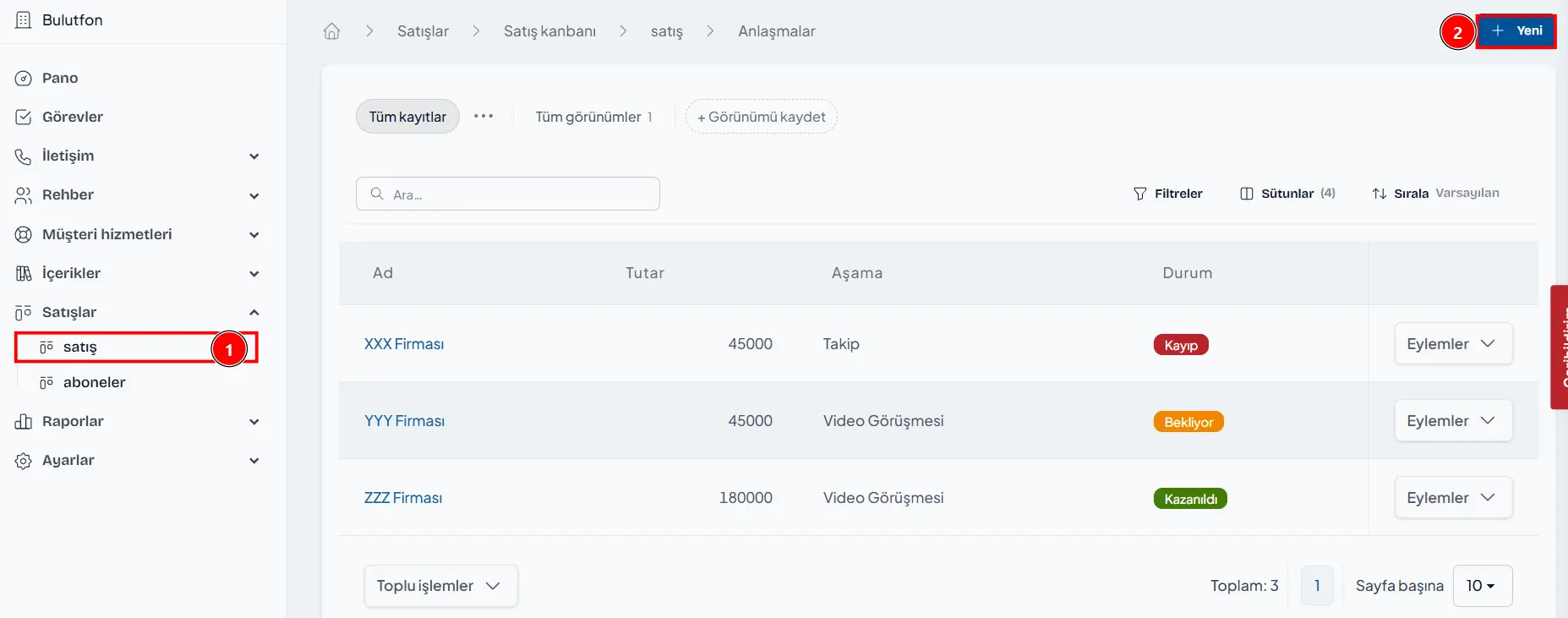Select the Tüm kayıtlar view tab
The image size is (1568, 618).
(x=407, y=117)
